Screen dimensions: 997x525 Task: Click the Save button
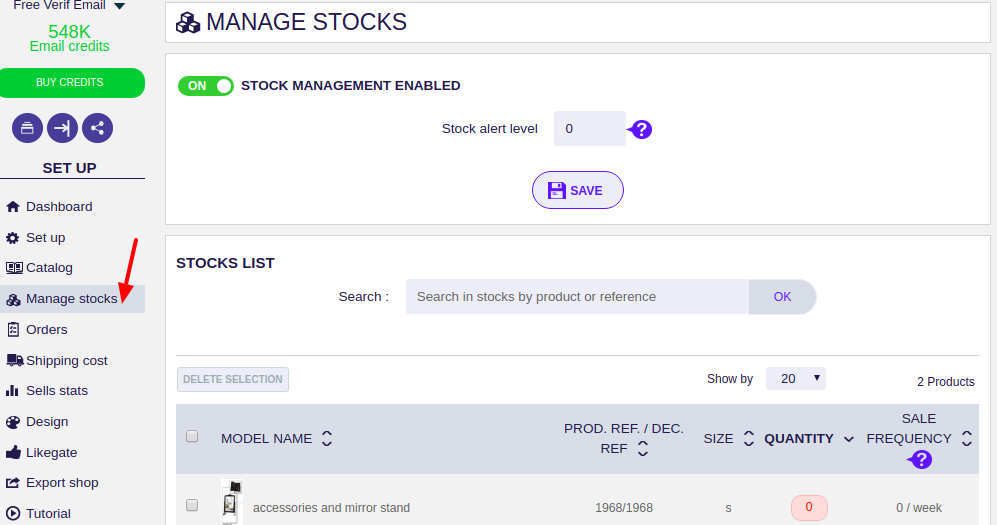click(x=577, y=190)
